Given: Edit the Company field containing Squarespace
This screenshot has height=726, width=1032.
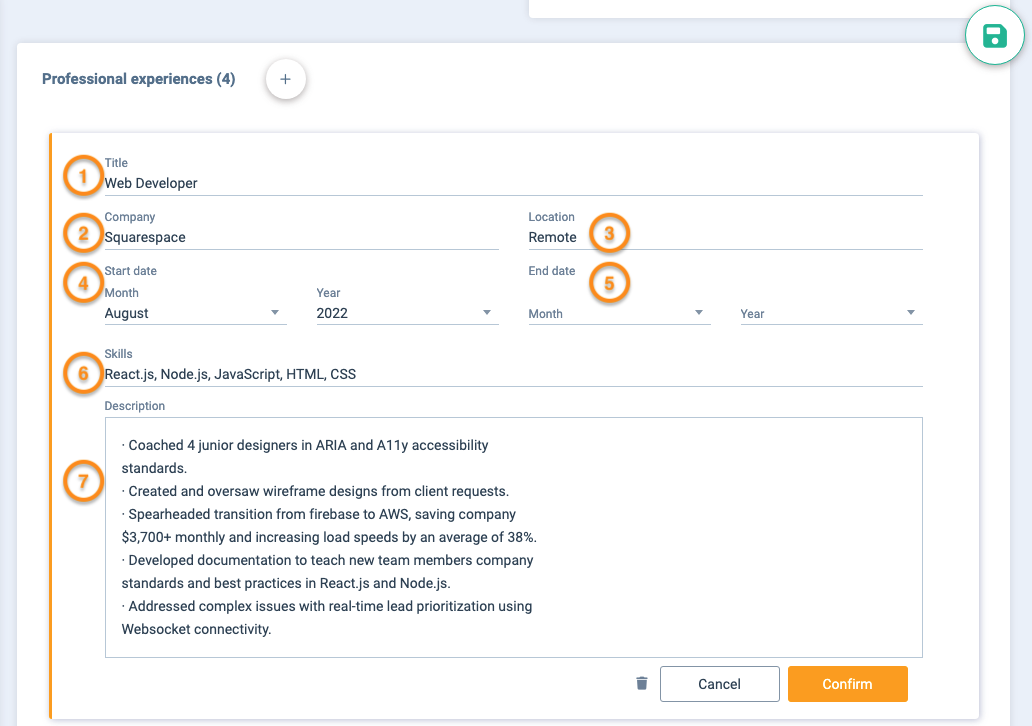Looking at the screenshot, I should (x=301, y=237).
